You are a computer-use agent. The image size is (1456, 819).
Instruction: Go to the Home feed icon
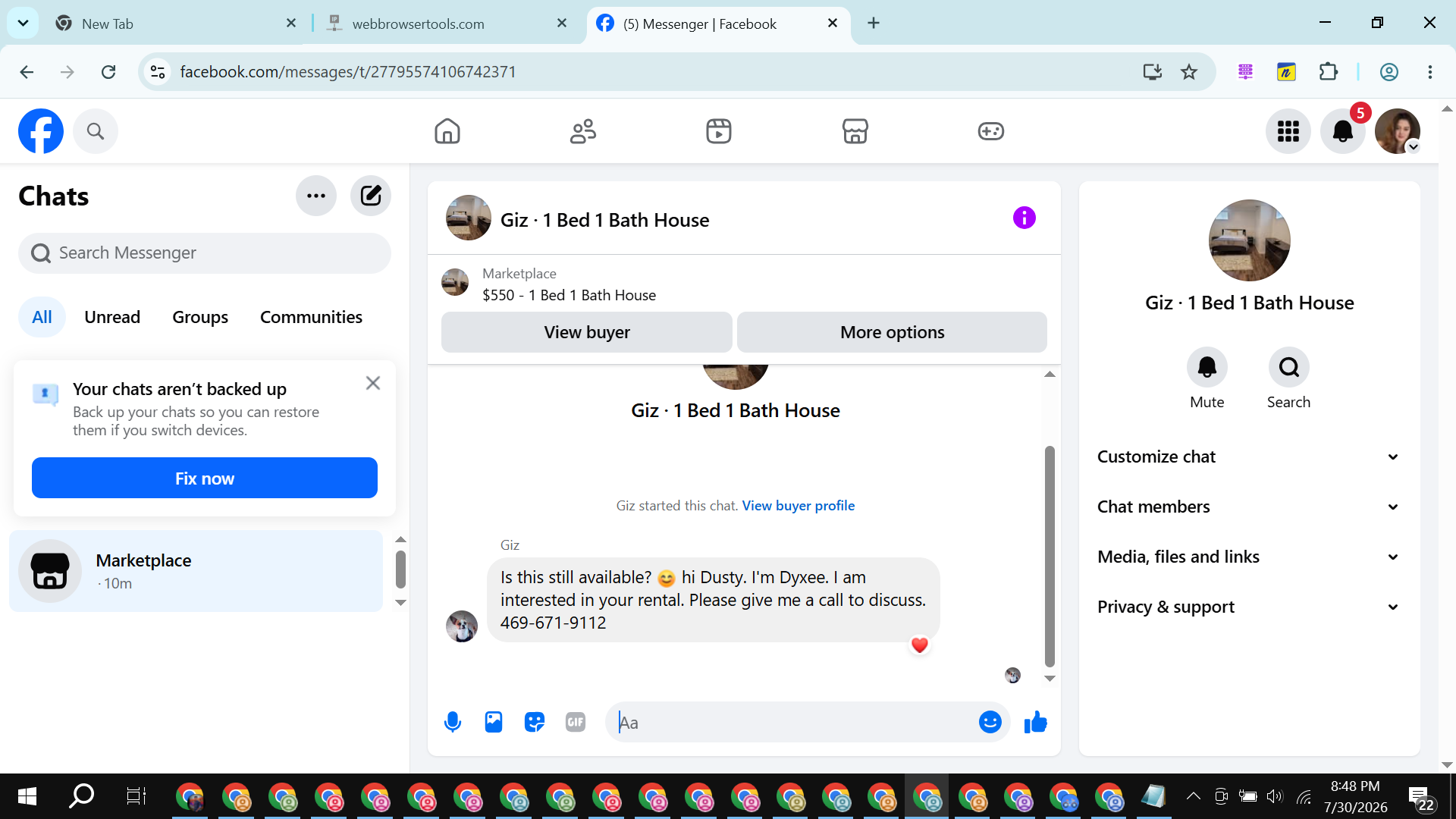coord(447,131)
